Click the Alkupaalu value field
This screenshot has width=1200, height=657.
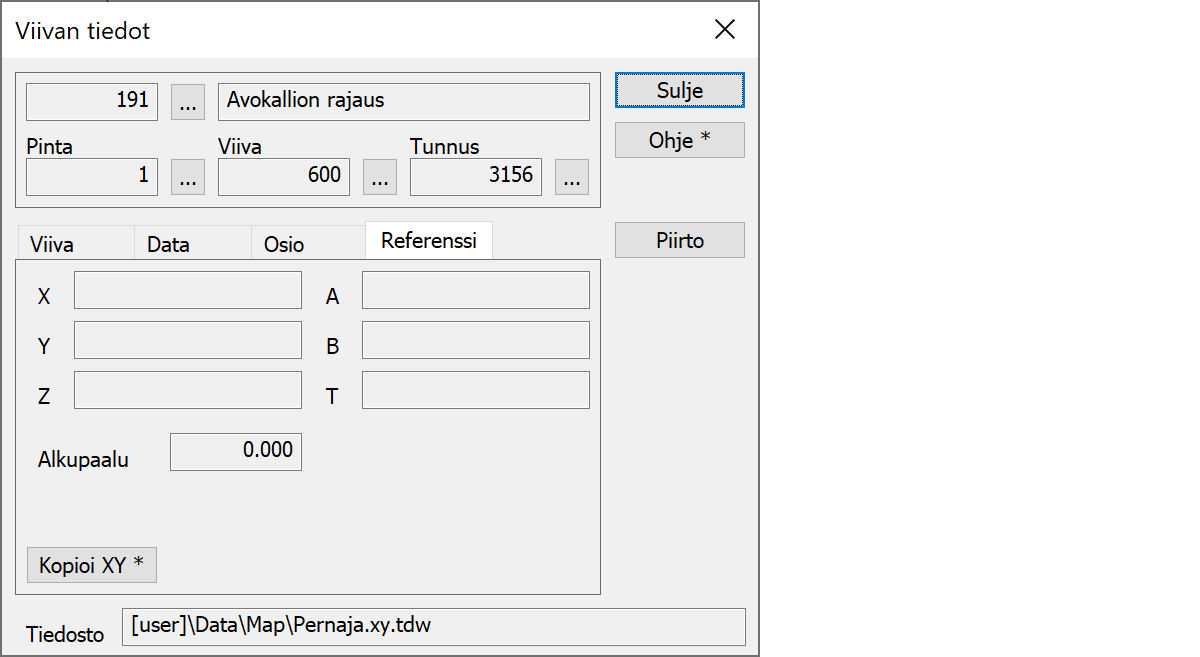coord(235,451)
